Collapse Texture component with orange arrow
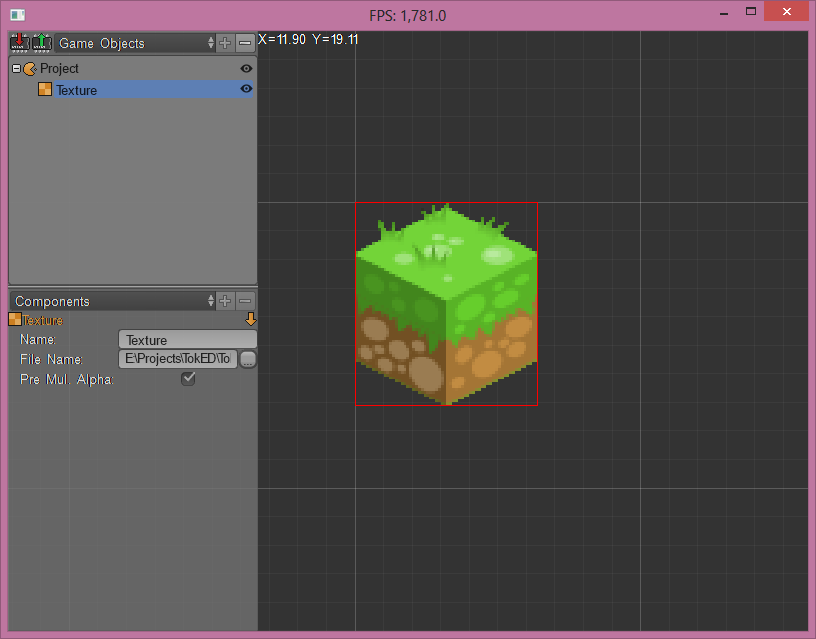The image size is (816, 639). pos(250,319)
